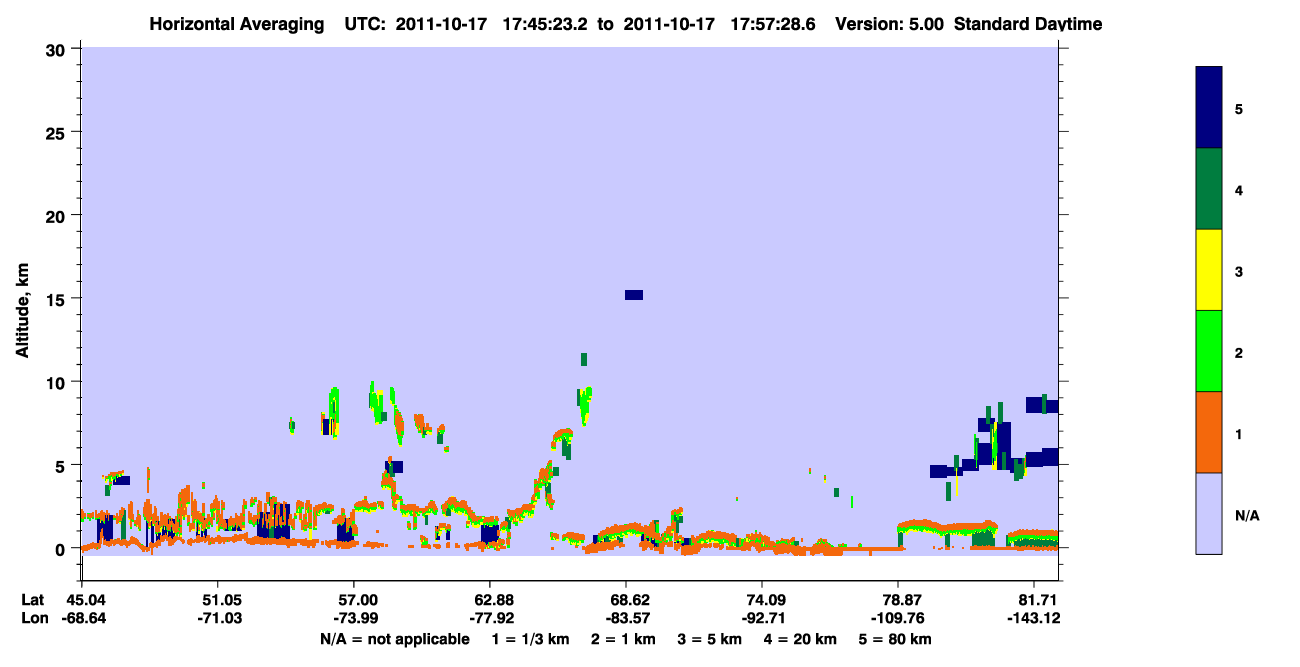Click the colorbar label '2'
This screenshot has height=667, width=1300.
click(x=1239, y=352)
